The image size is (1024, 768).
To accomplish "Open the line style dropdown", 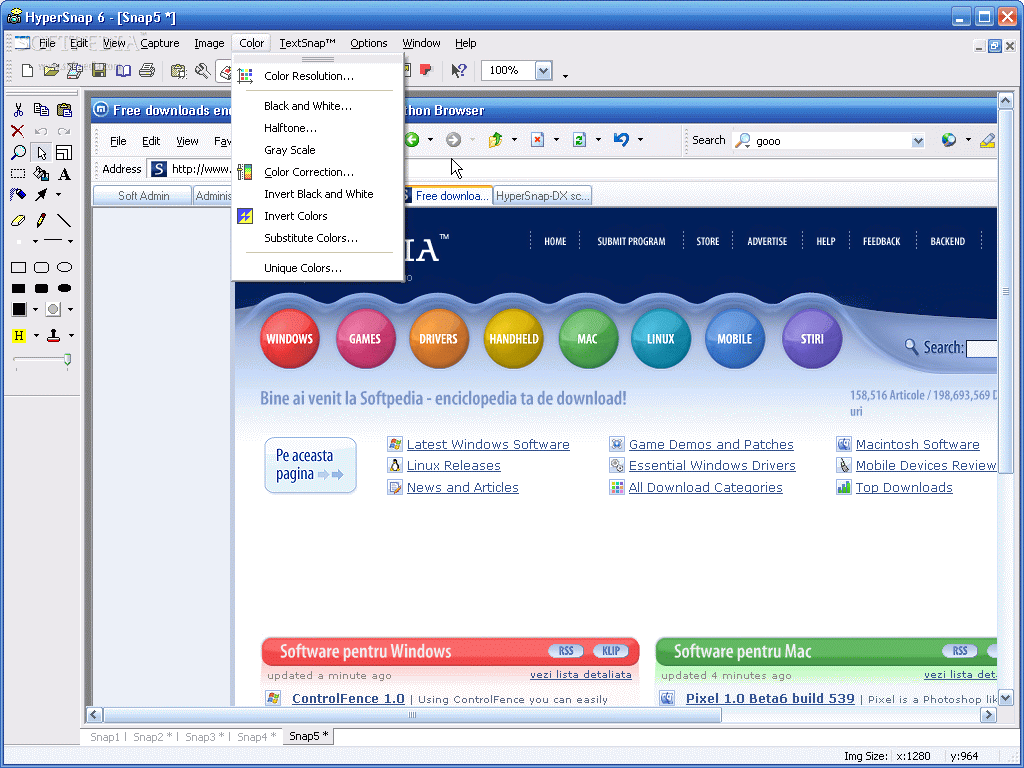I will 70,242.
